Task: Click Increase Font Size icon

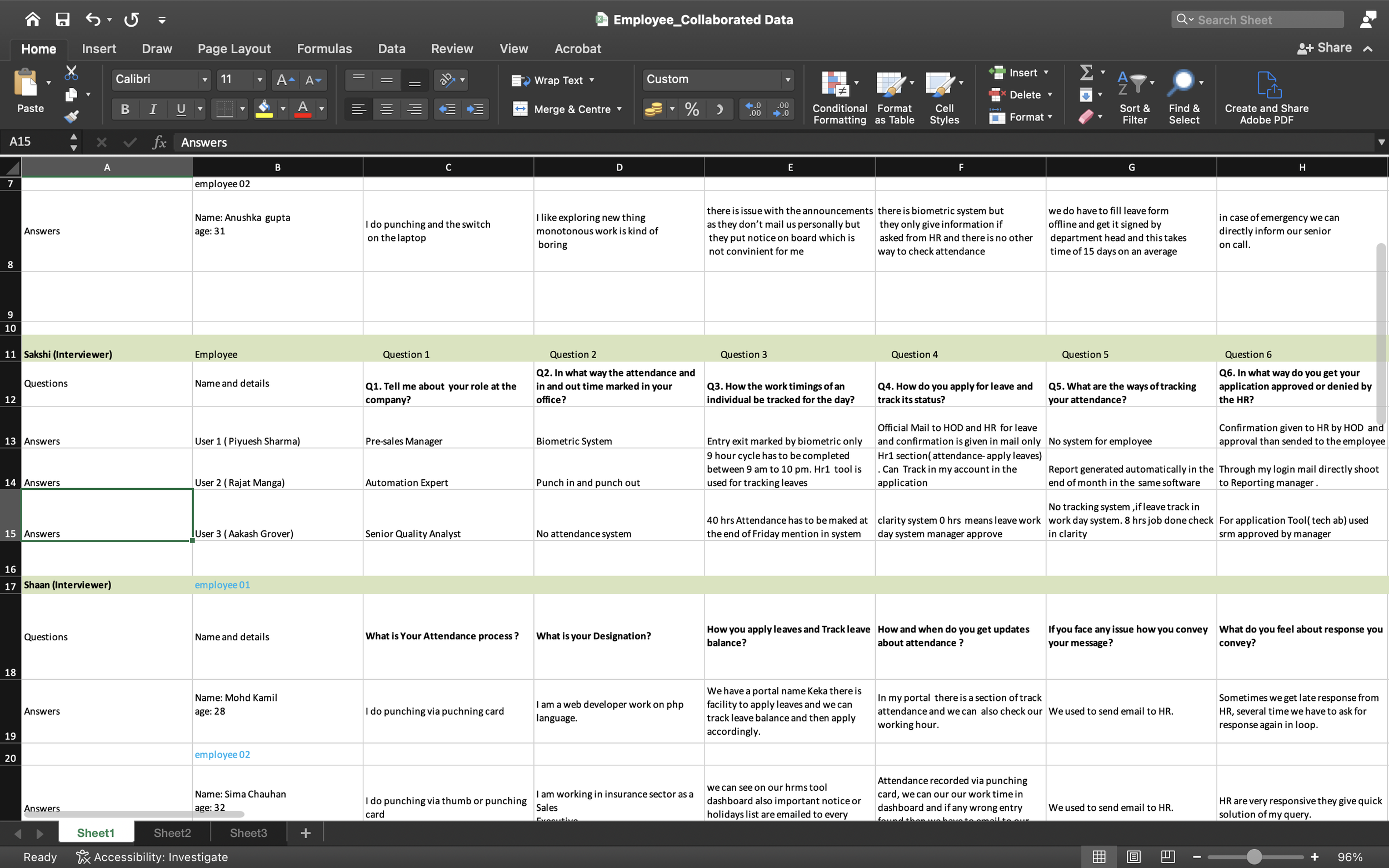Action: 285,80
